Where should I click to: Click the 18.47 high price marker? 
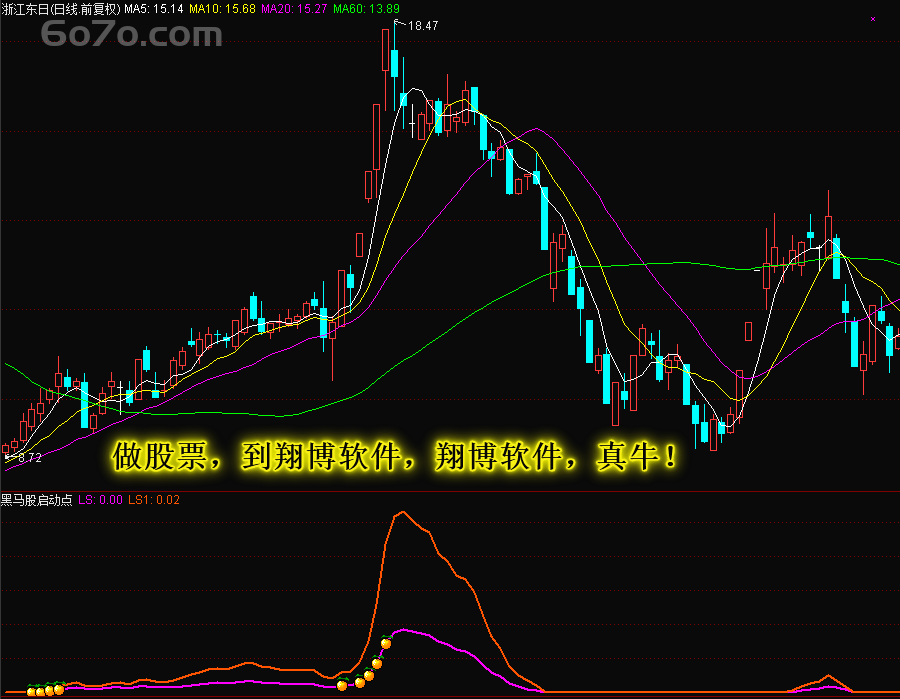click(x=422, y=26)
